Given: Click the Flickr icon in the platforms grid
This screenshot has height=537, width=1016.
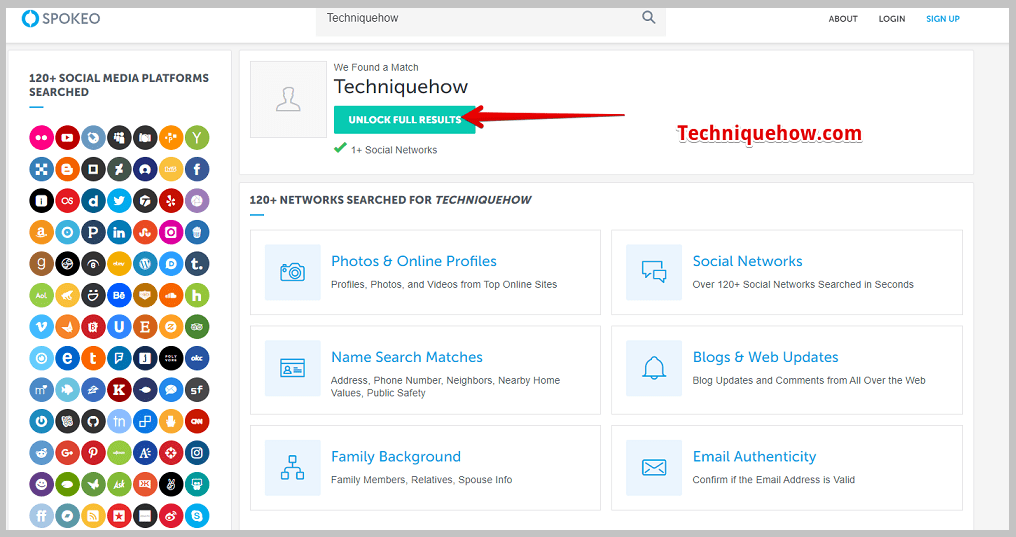Looking at the screenshot, I should [x=41, y=137].
